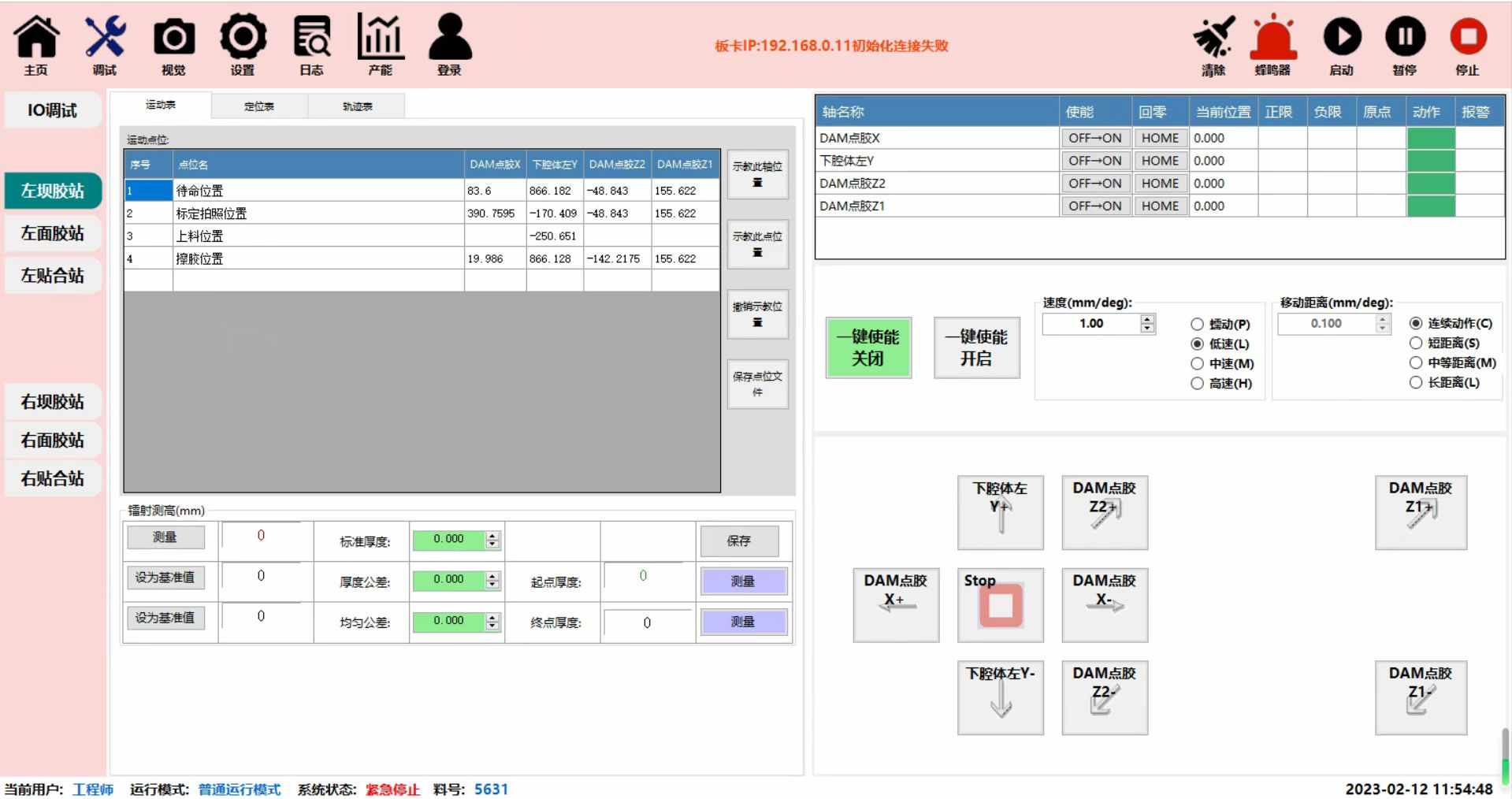Open the 日志 log icon
Viewport: 1512px width, 799px height.
312,46
